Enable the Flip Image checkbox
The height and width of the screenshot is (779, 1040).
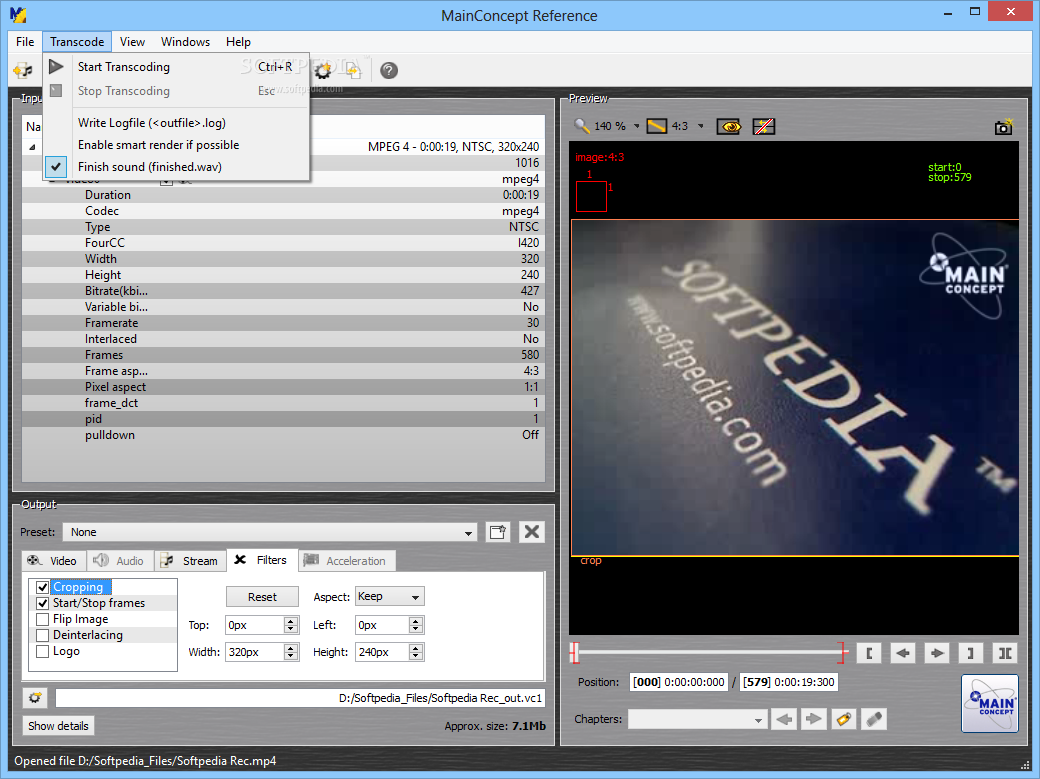point(42,619)
